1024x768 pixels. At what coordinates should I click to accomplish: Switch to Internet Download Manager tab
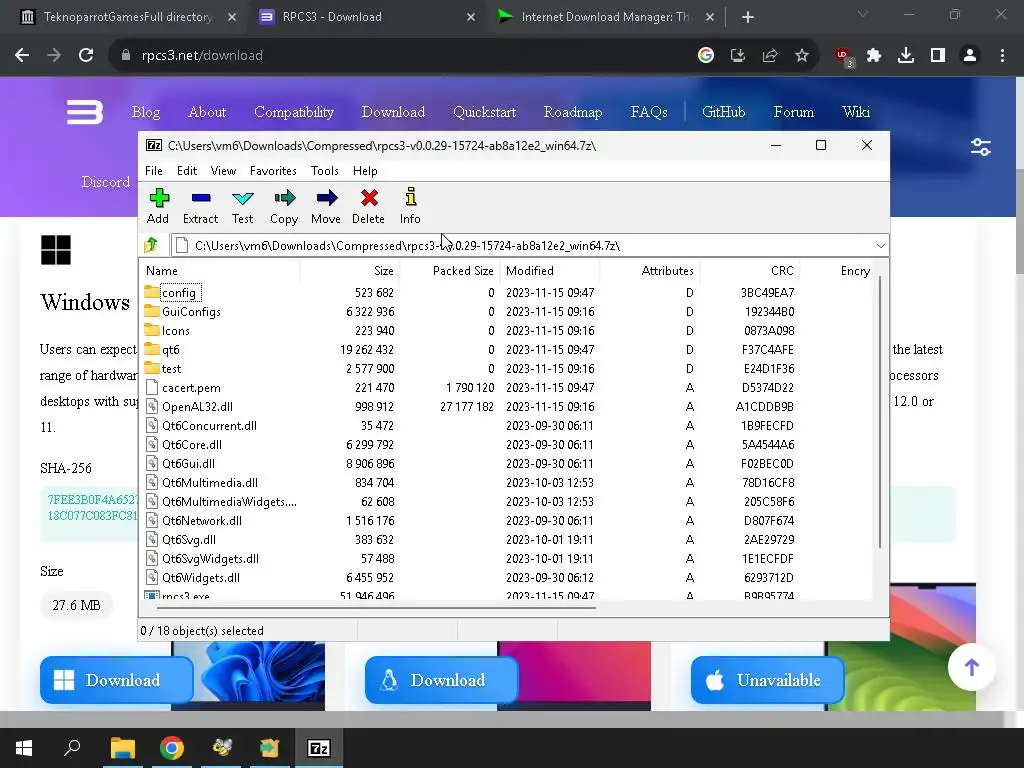[605, 17]
